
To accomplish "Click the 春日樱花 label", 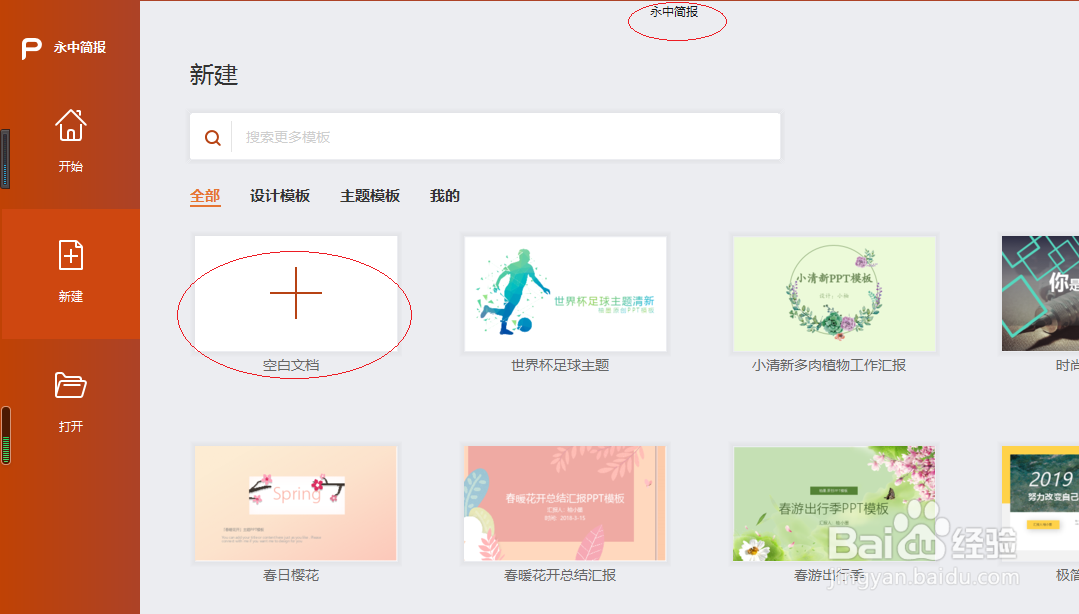I will pos(291,575).
